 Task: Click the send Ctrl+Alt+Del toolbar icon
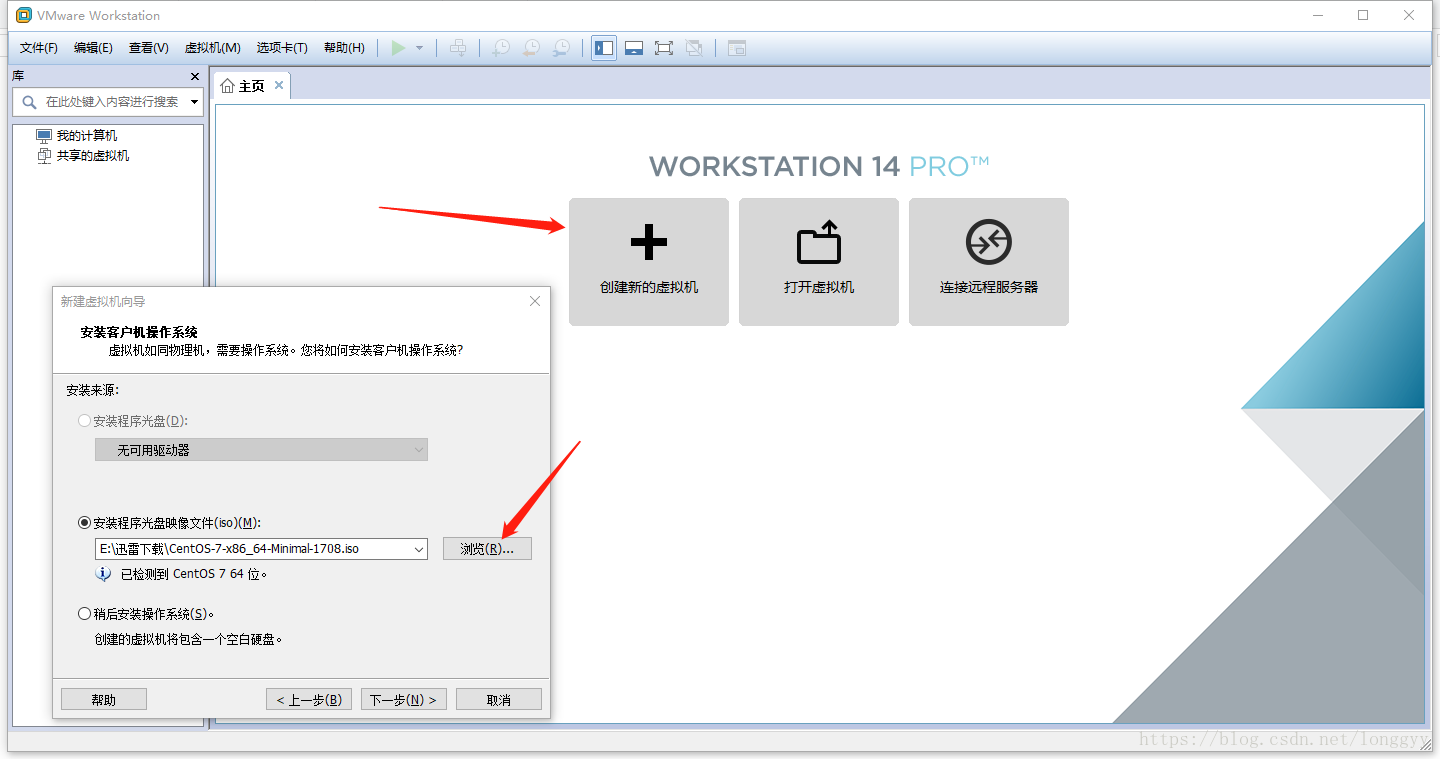pyautogui.click(x=458, y=48)
